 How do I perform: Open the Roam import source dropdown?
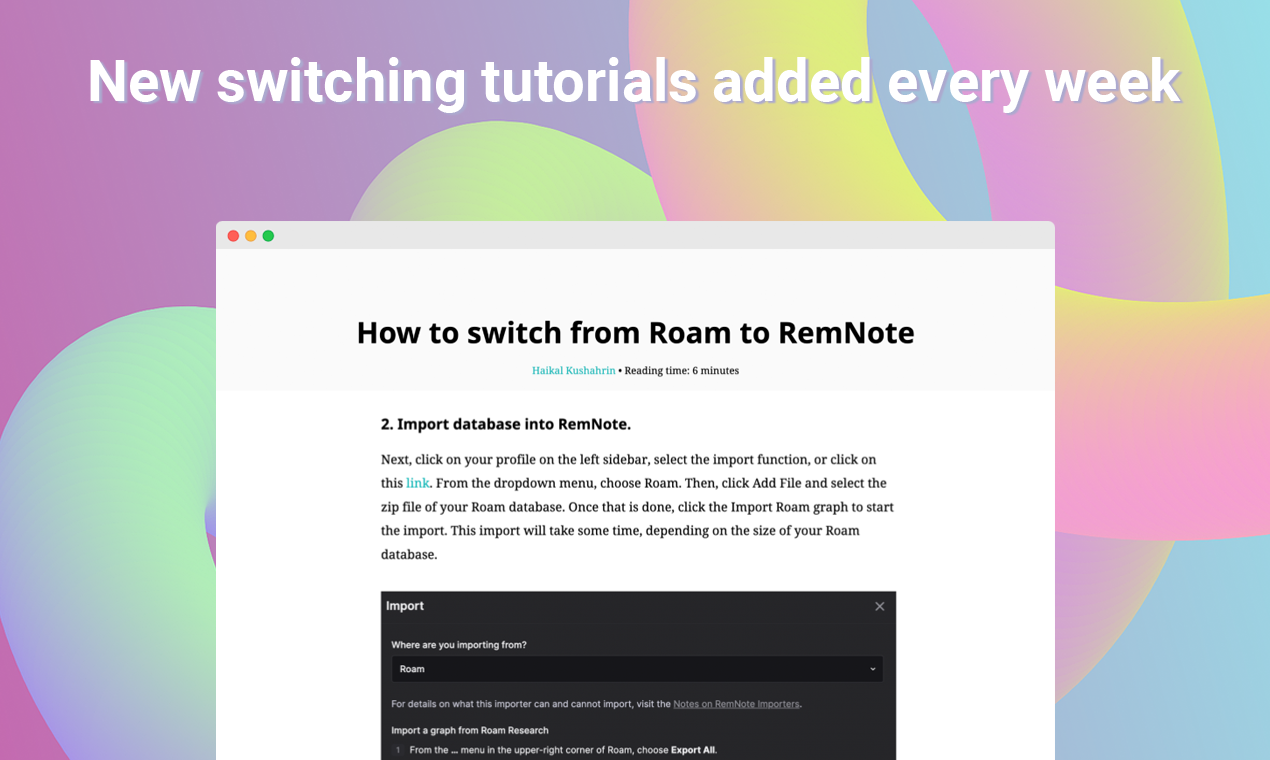coord(637,669)
